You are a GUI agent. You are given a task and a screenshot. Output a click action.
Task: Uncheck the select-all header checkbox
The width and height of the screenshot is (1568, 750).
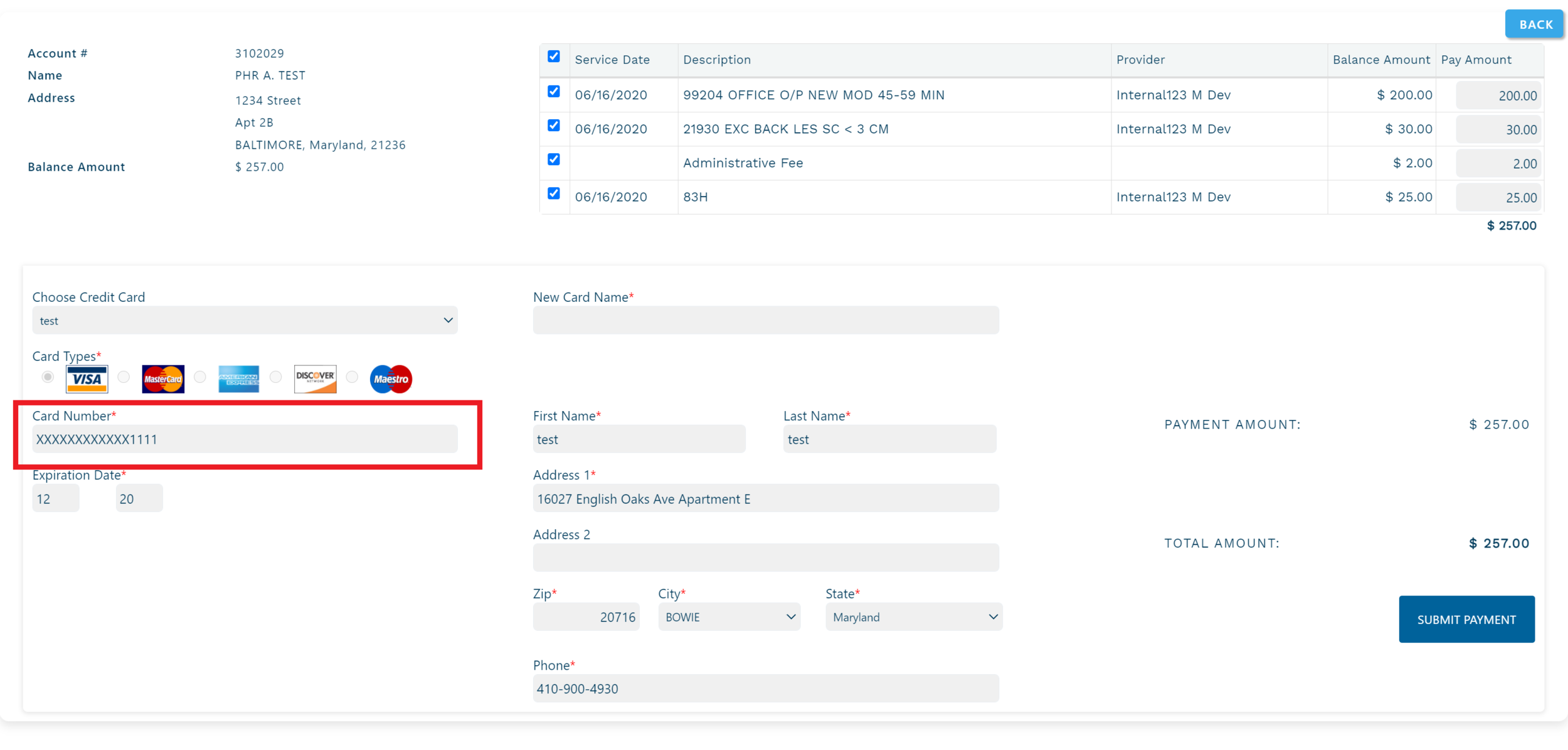click(553, 56)
